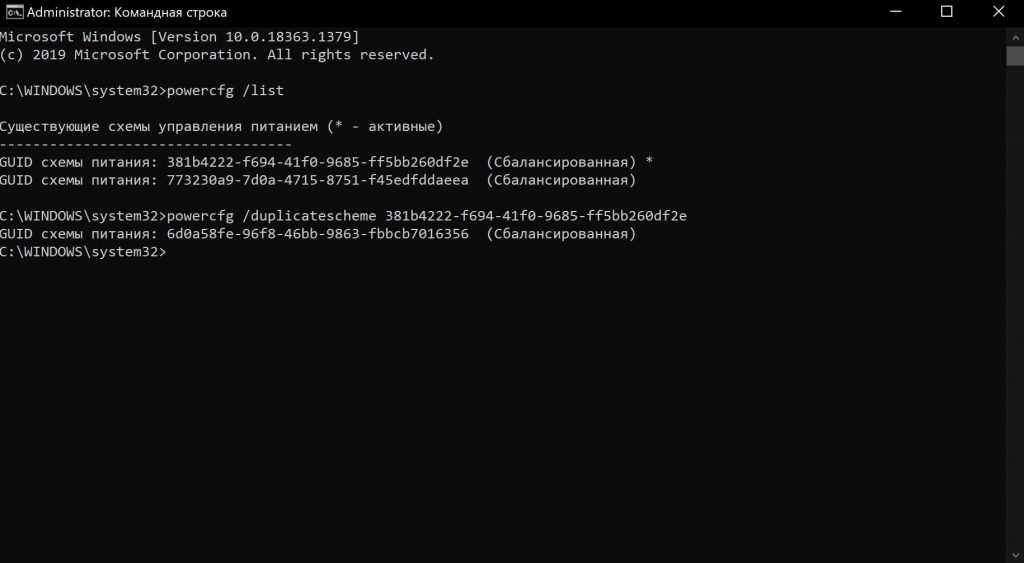
Task: Click the Command Prompt icon in title bar
Action: click(12, 12)
